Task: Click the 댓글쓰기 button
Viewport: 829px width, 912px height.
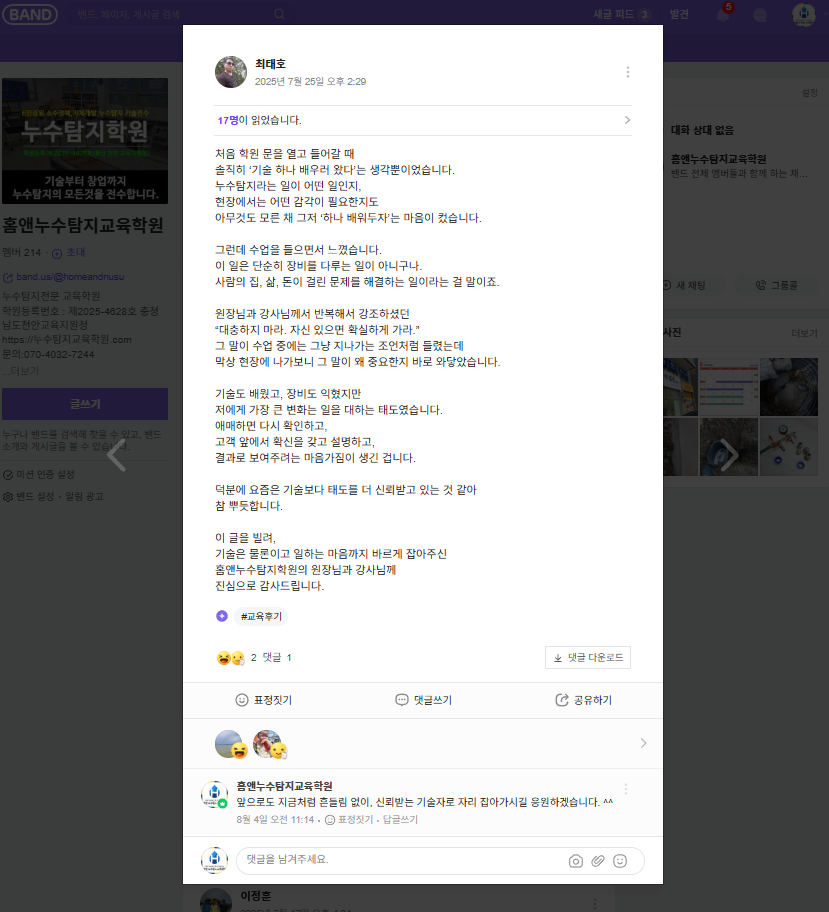Action: coord(424,700)
